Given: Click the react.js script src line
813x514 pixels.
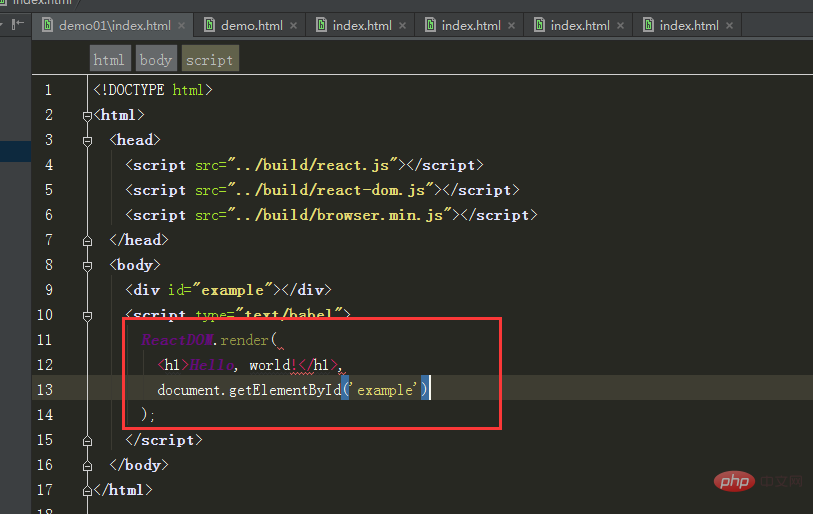Looking at the screenshot, I should (304, 165).
